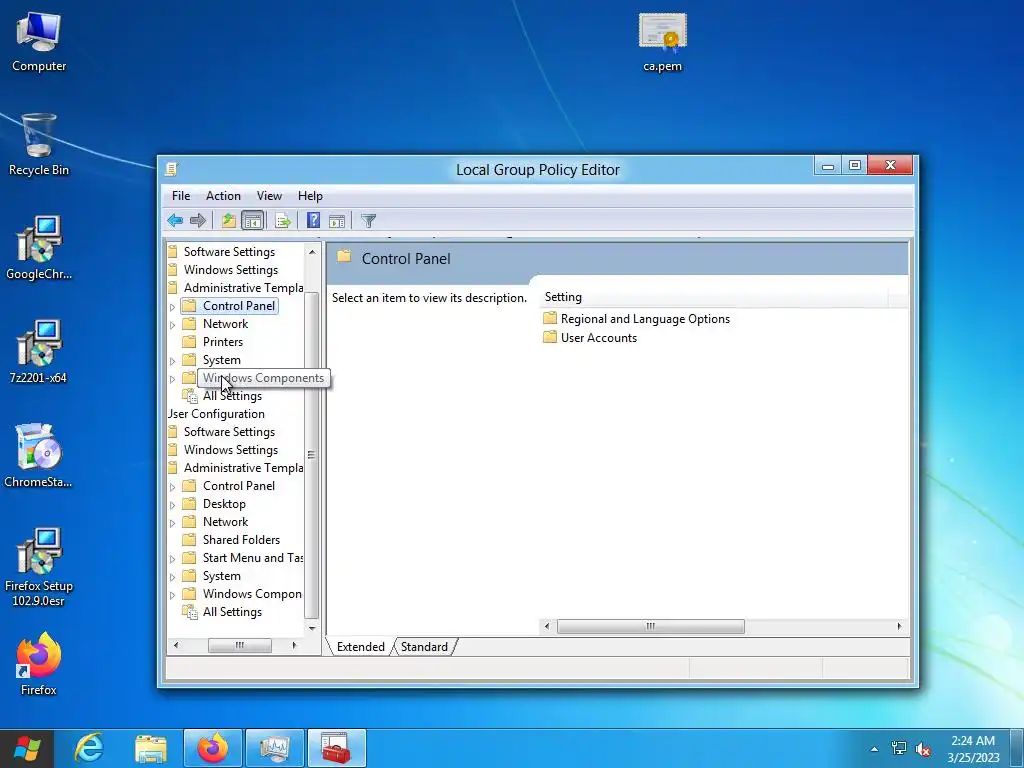The height and width of the screenshot is (768, 1024).
Task: Select the GoogleChr... installer desktop icon
Action: click(39, 249)
